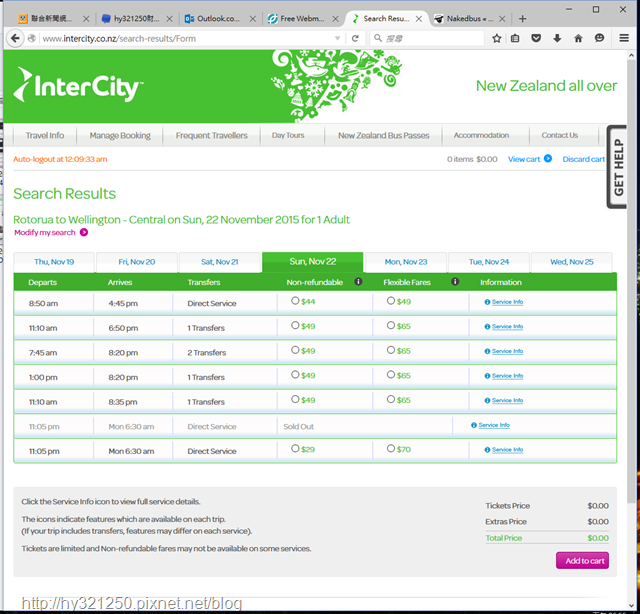Close the Nakedbus tab
Viewport: 640px width, 614px height.
coord(502,19)
